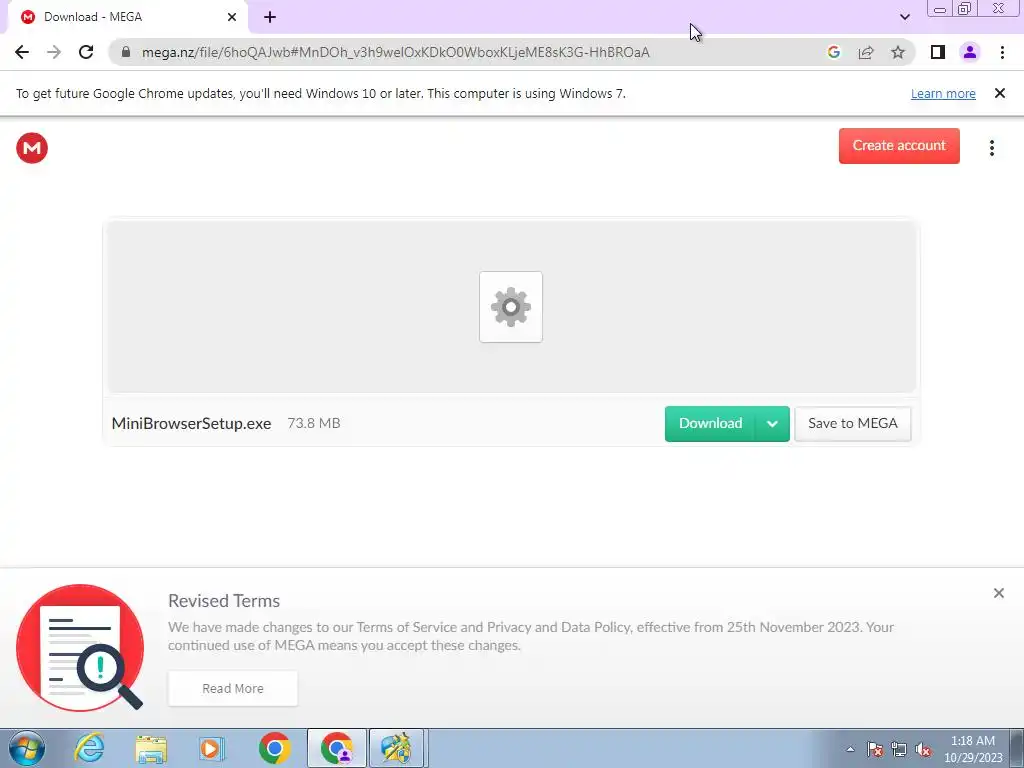Image resolution: width=1024 pixels, height=768 pixels.
Task: Launch Internet Explorer from the taskbar
Action: tap(89, 748)
